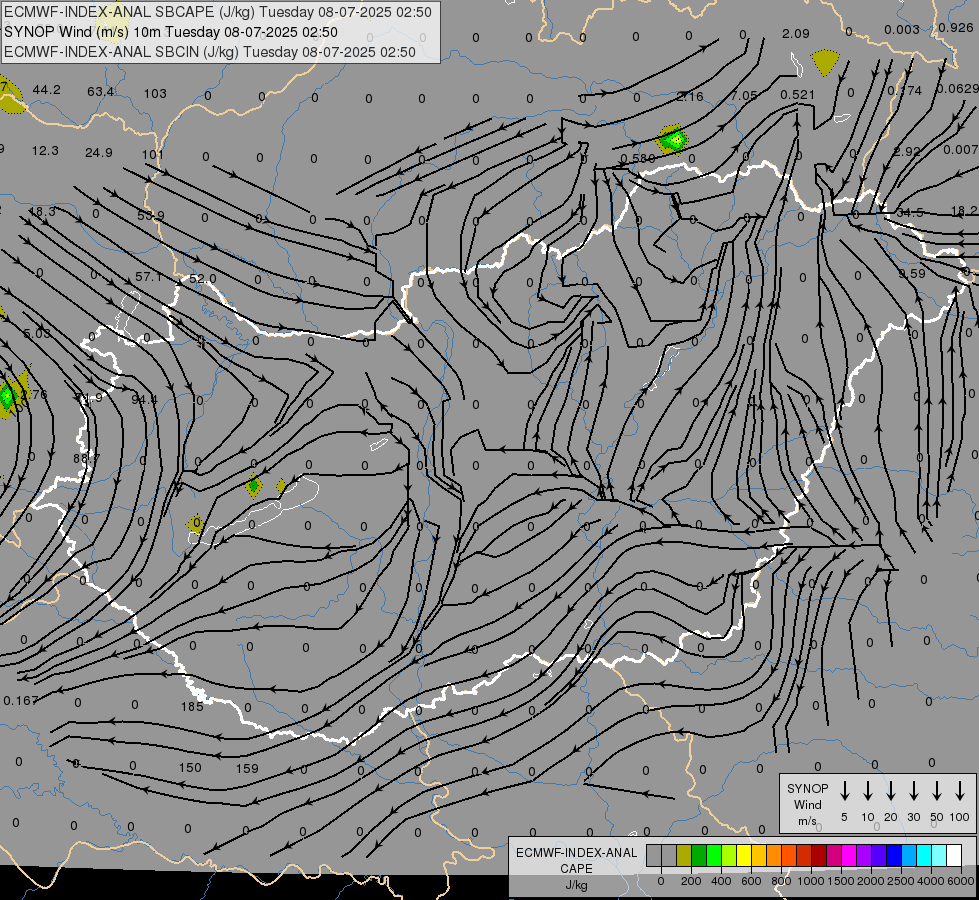
Task: Select the deep blue swatch before 2500
Action: (893, 856)
